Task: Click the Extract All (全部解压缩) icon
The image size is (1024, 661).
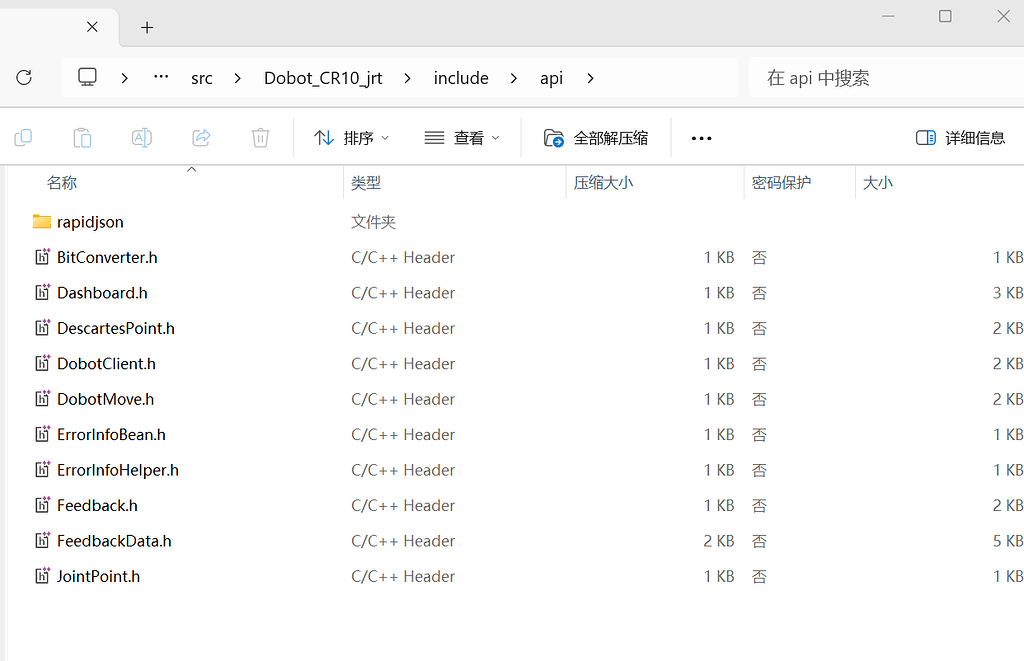Action: coord(596,137)
